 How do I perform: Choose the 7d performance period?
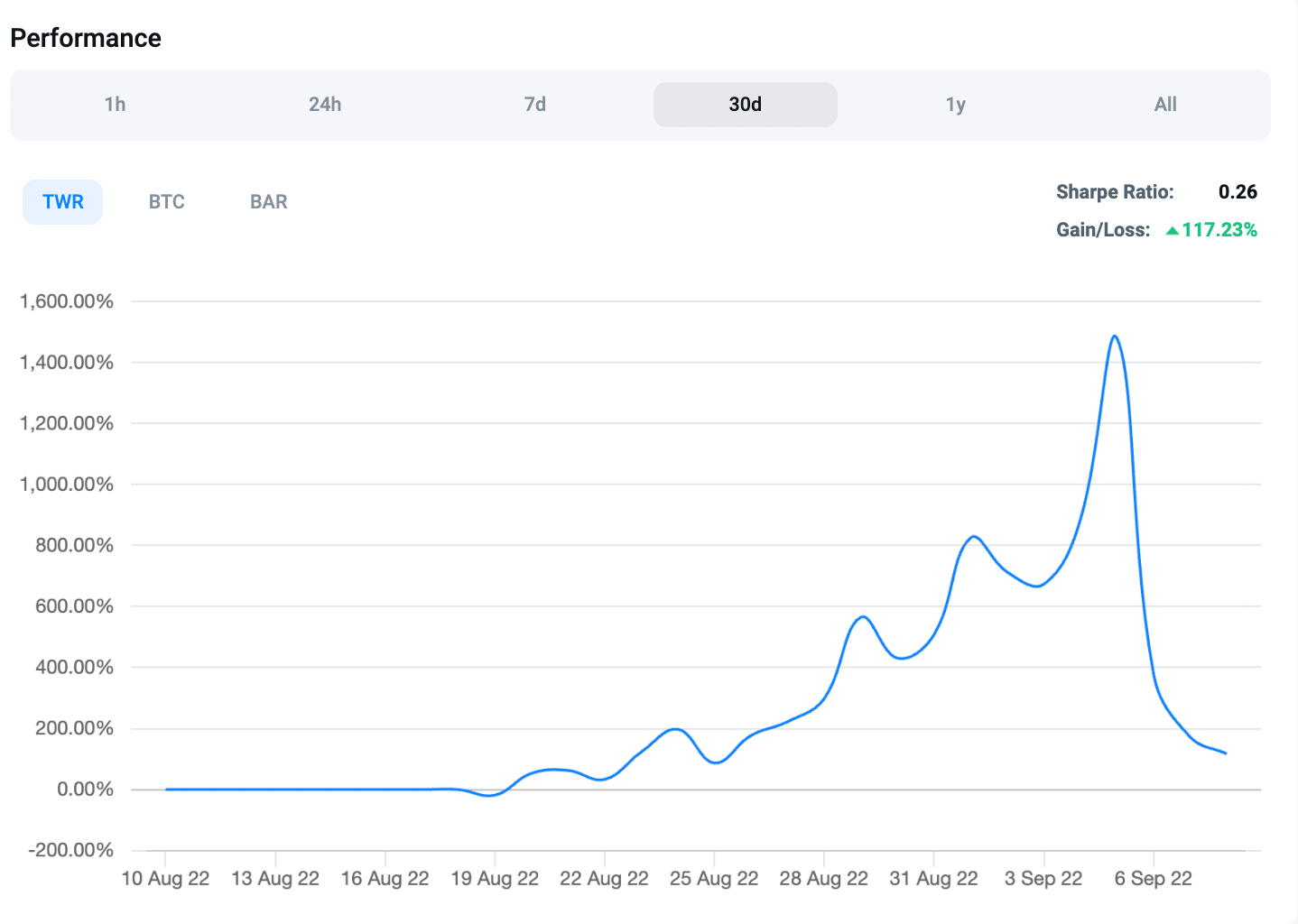pos(535,105)
